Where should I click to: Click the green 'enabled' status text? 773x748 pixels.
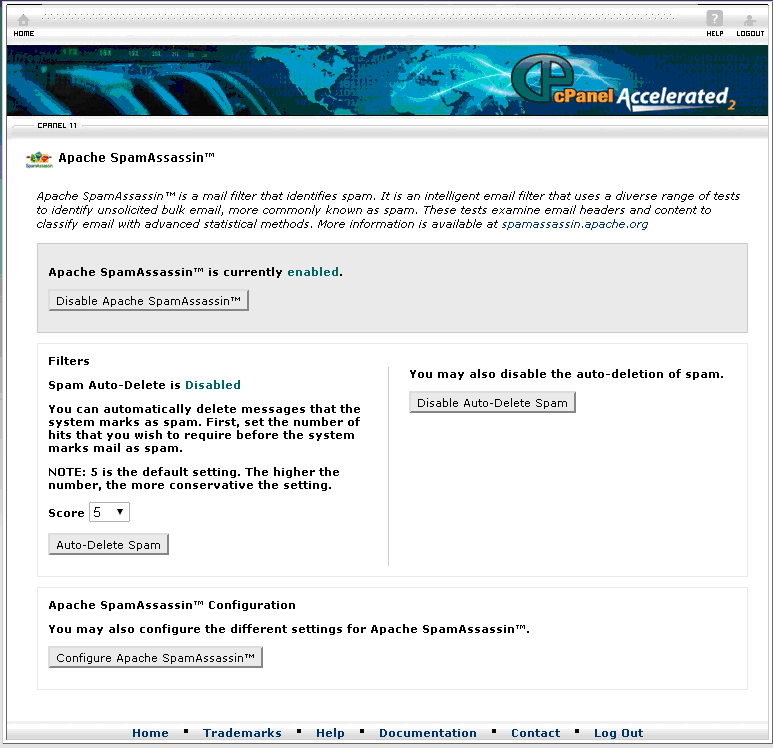(313, 272)
